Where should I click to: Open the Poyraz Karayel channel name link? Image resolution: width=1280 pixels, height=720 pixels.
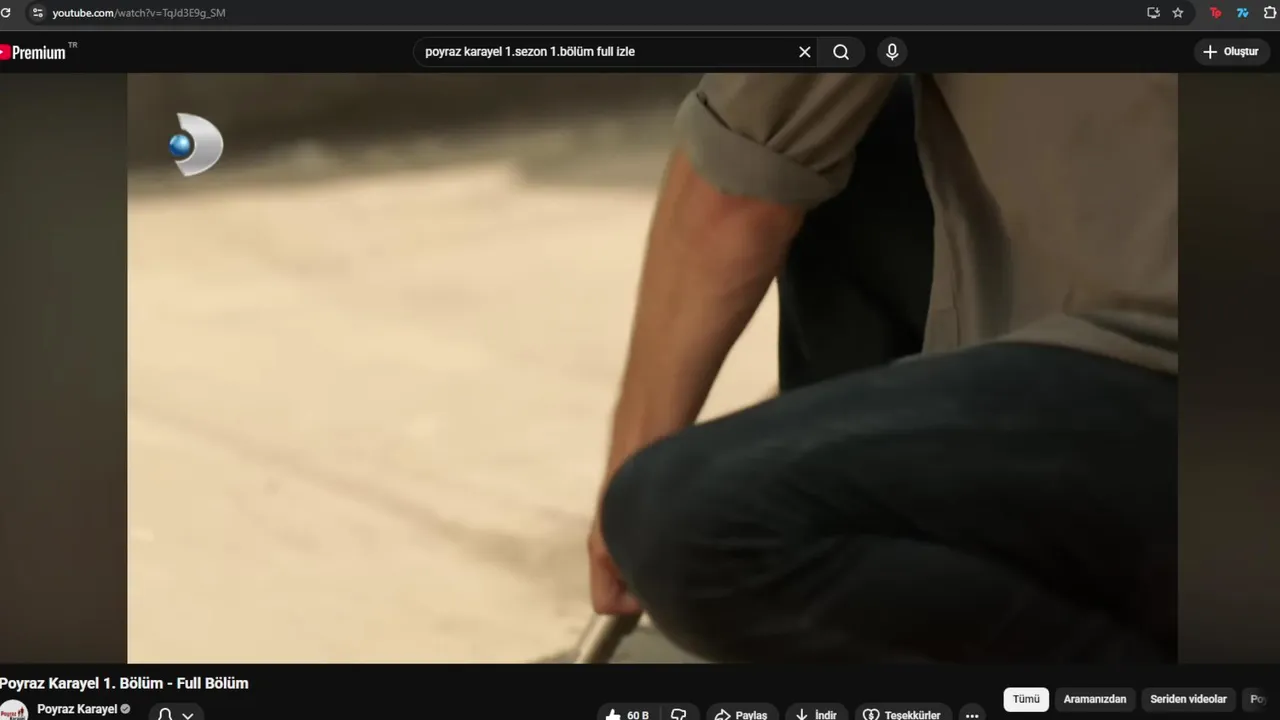pyautogui.click(x=77, y=709)
